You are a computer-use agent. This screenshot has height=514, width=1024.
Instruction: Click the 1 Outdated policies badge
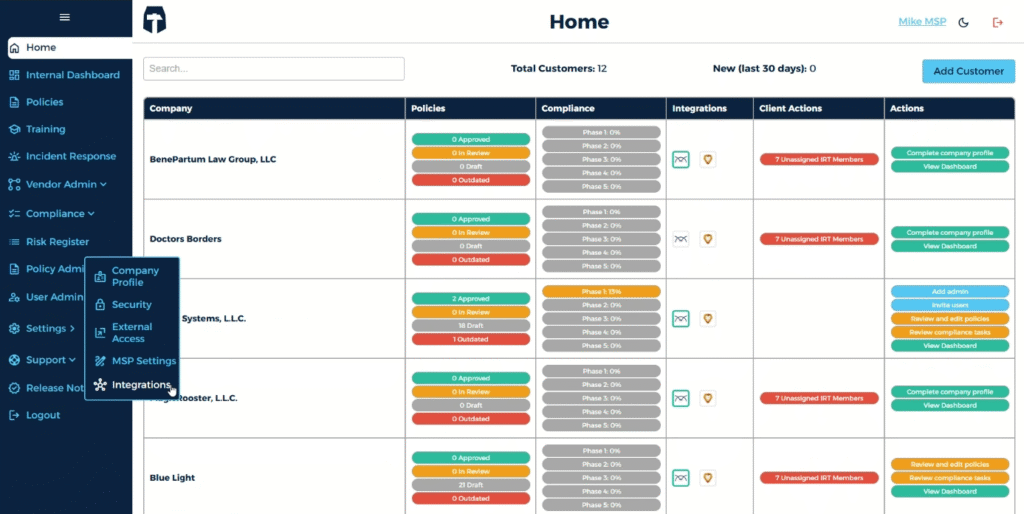(x=470, y=340)
